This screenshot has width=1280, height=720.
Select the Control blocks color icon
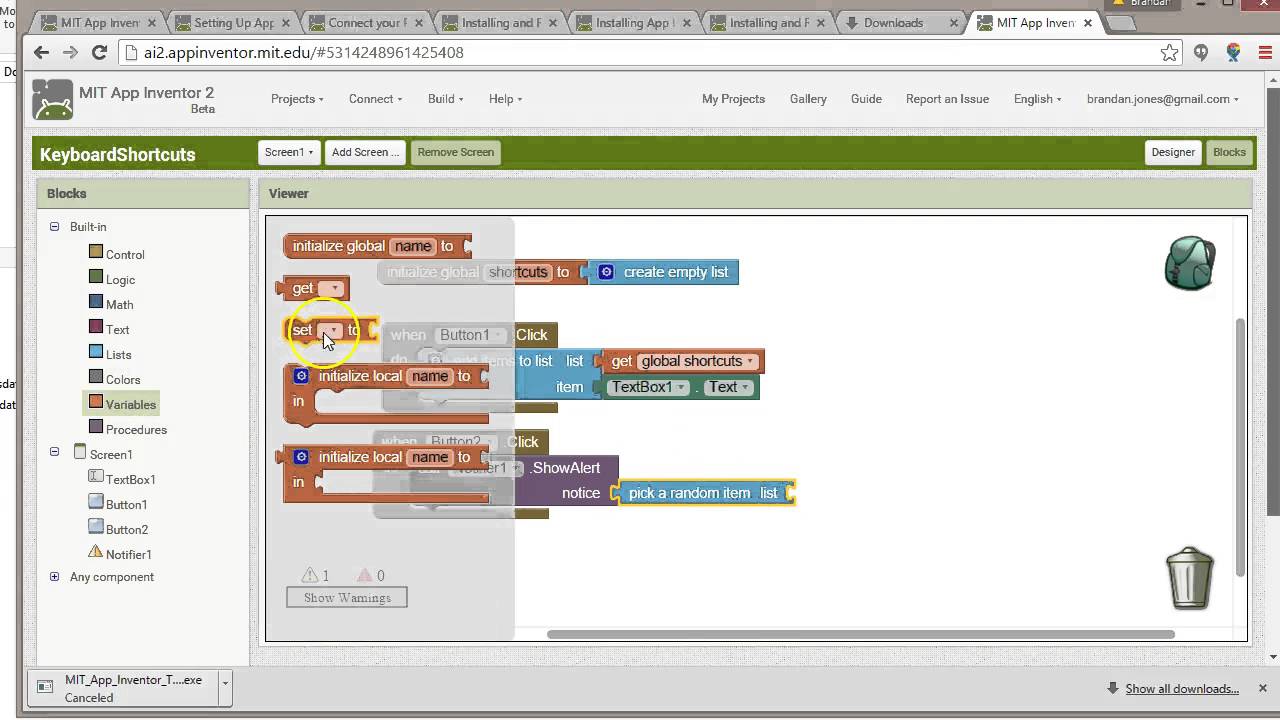click(x=96, y=252)
